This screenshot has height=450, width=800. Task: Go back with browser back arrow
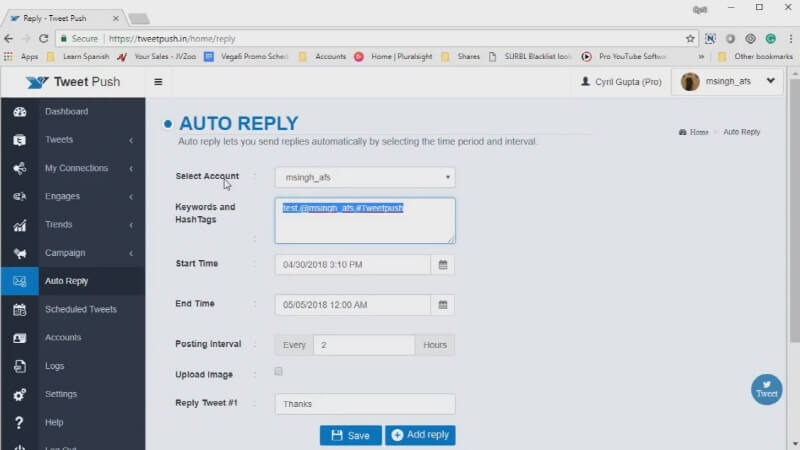[x=9, y=38]
